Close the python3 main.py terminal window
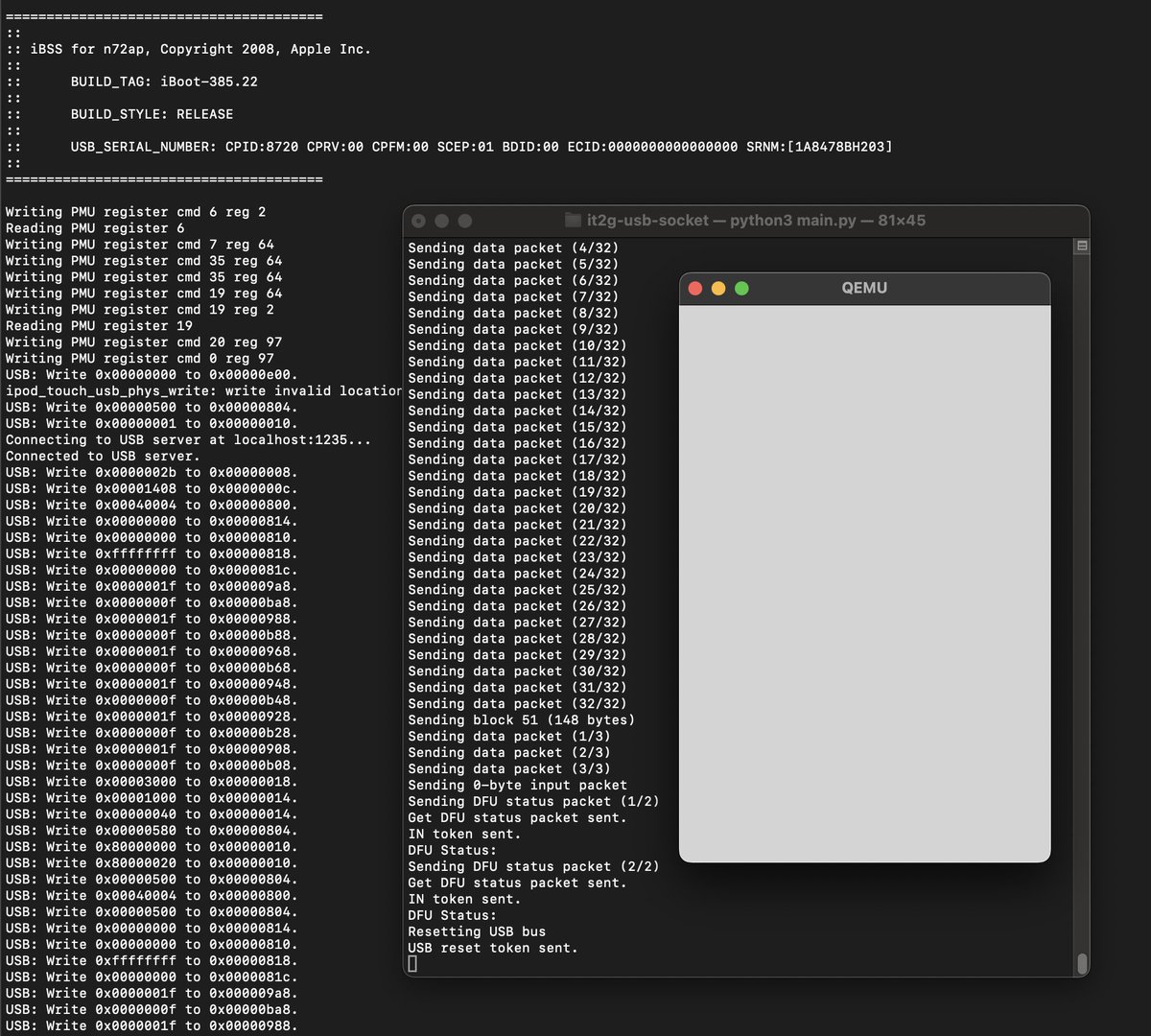 click(419, 221)
